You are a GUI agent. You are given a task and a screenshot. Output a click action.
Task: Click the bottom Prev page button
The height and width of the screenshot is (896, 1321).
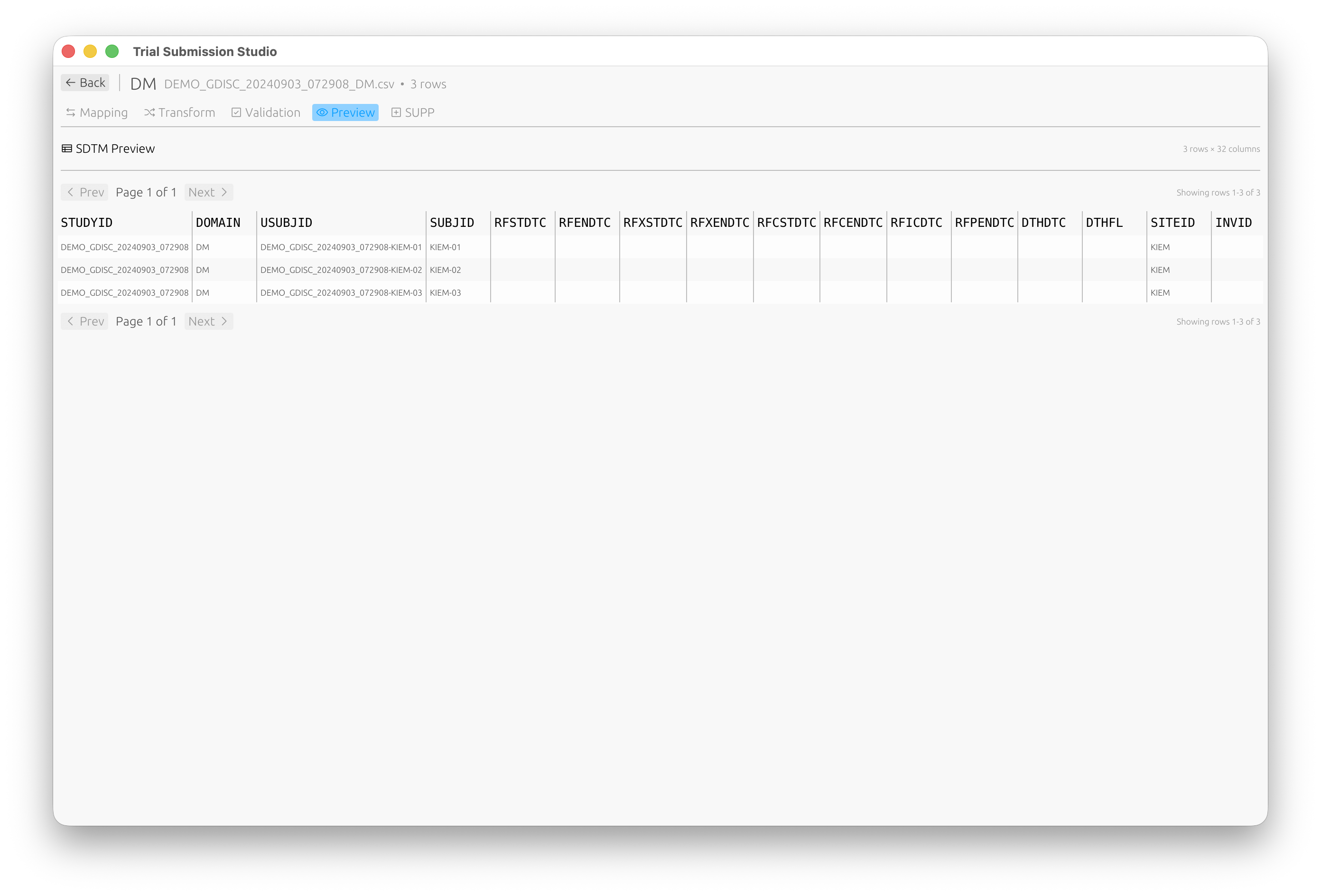coord(84,321)
